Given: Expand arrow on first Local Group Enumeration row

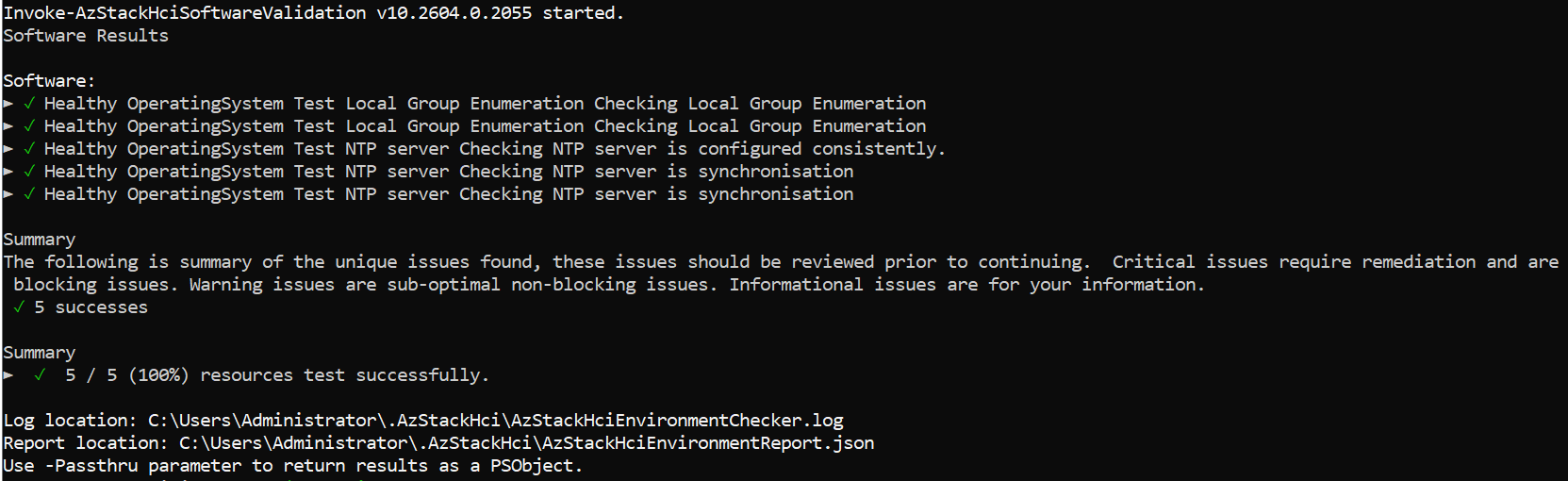Looking at the screenshot, I should 8,103.
